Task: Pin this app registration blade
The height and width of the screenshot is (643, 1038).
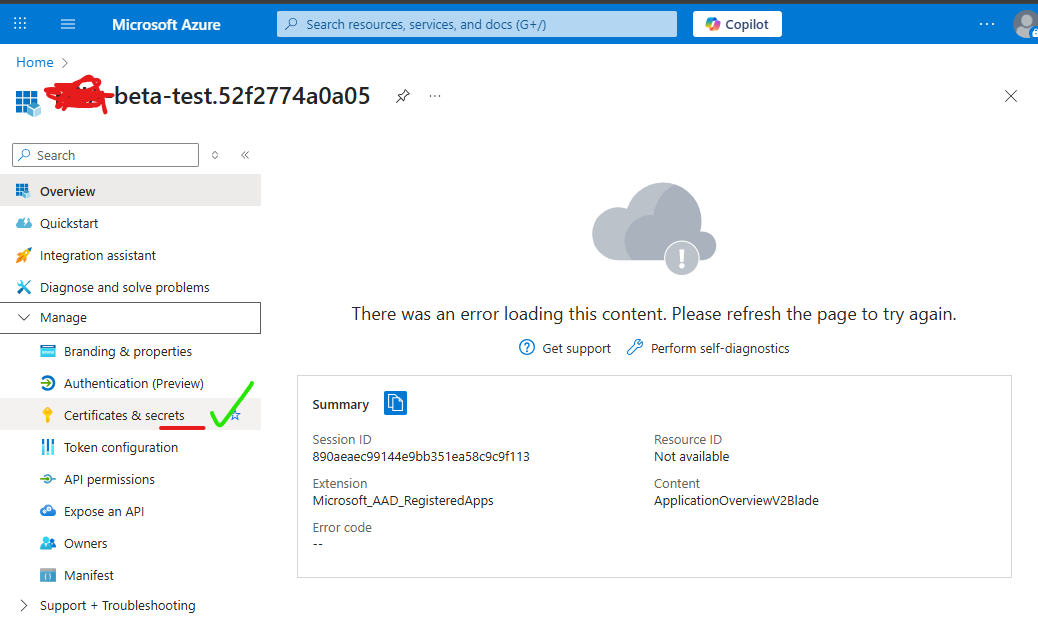Action: coord(402,96)
